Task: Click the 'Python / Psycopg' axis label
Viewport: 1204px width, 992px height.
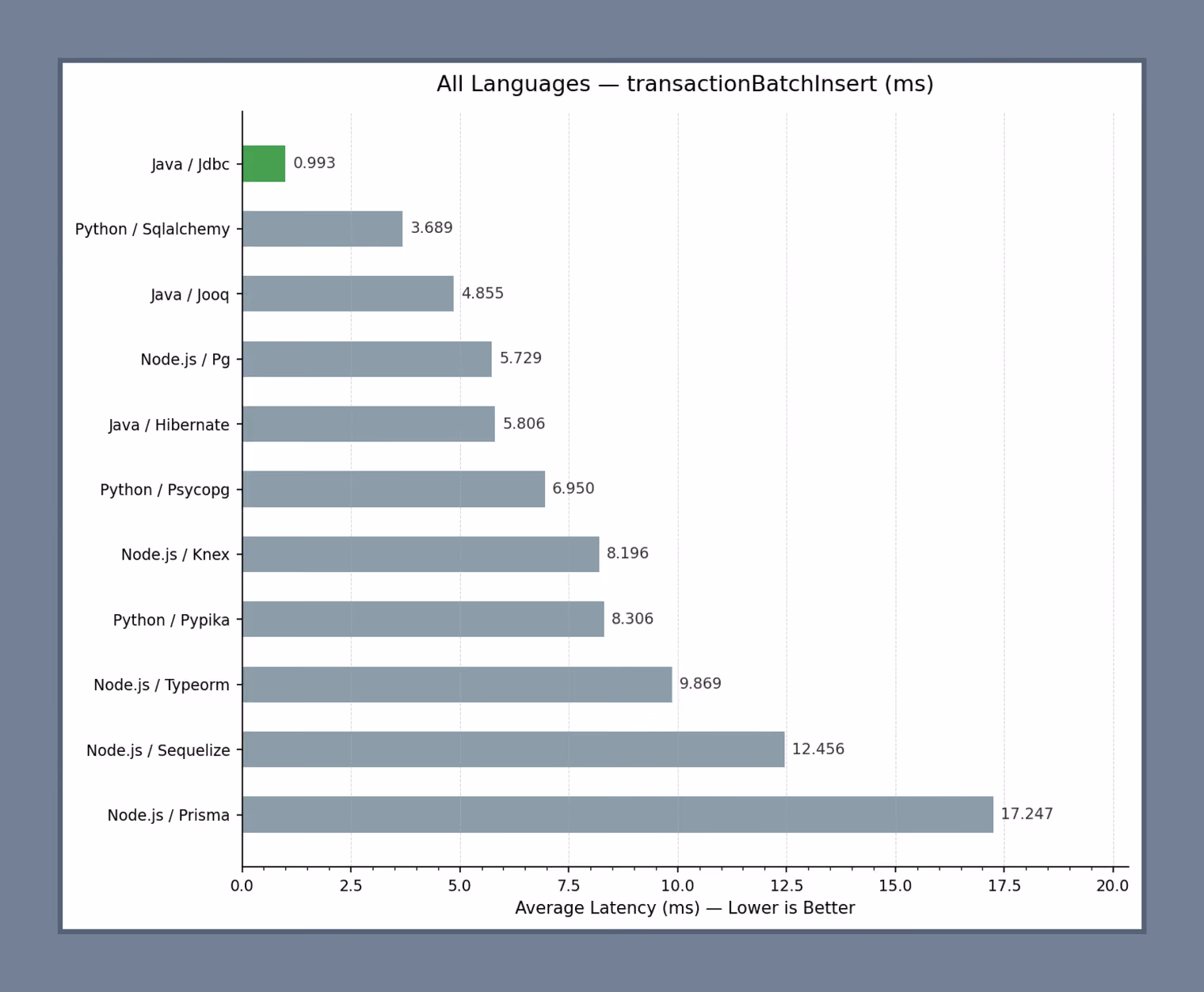Action: 165,490
